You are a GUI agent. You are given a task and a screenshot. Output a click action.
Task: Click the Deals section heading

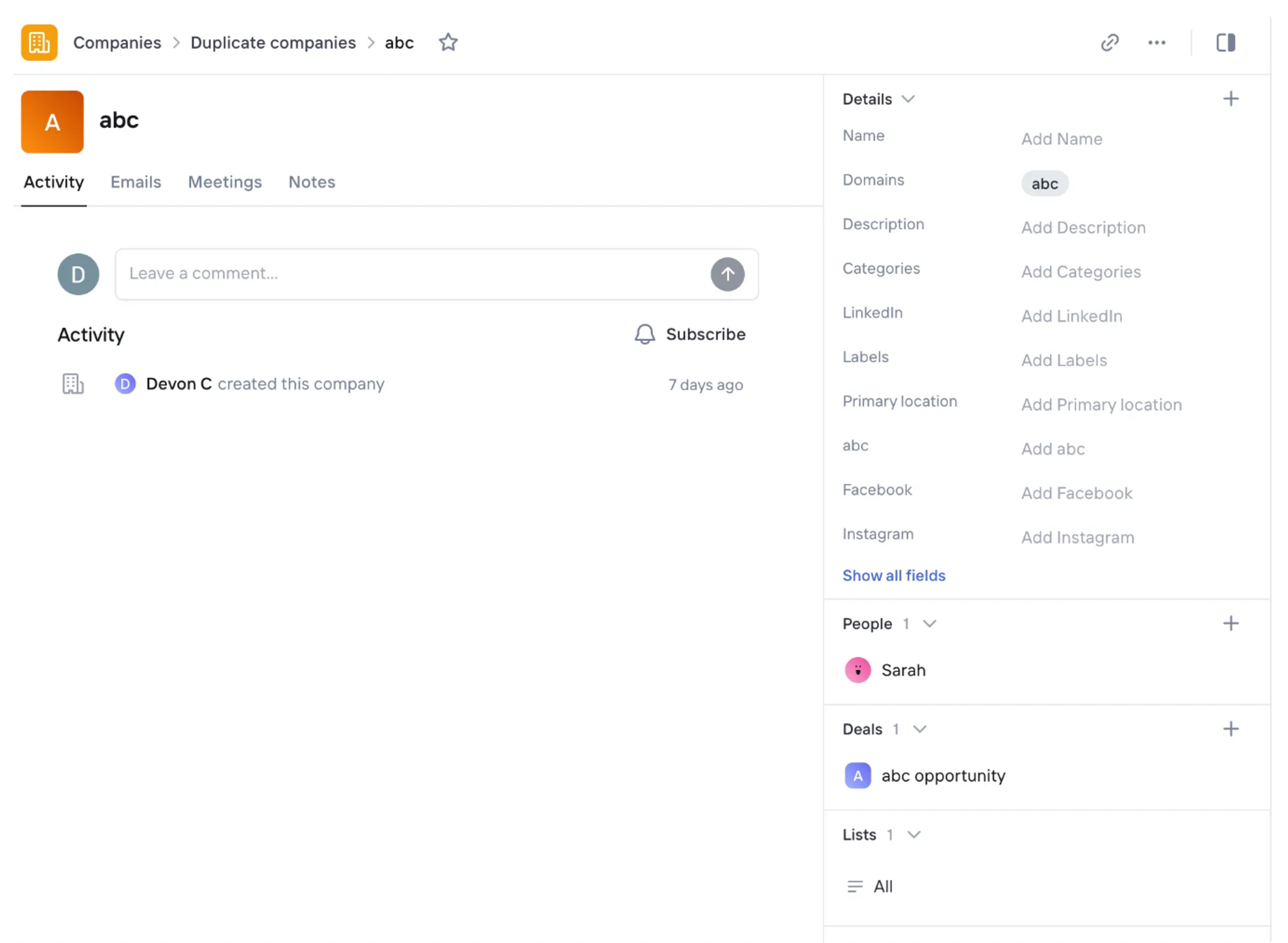[862, 729]
